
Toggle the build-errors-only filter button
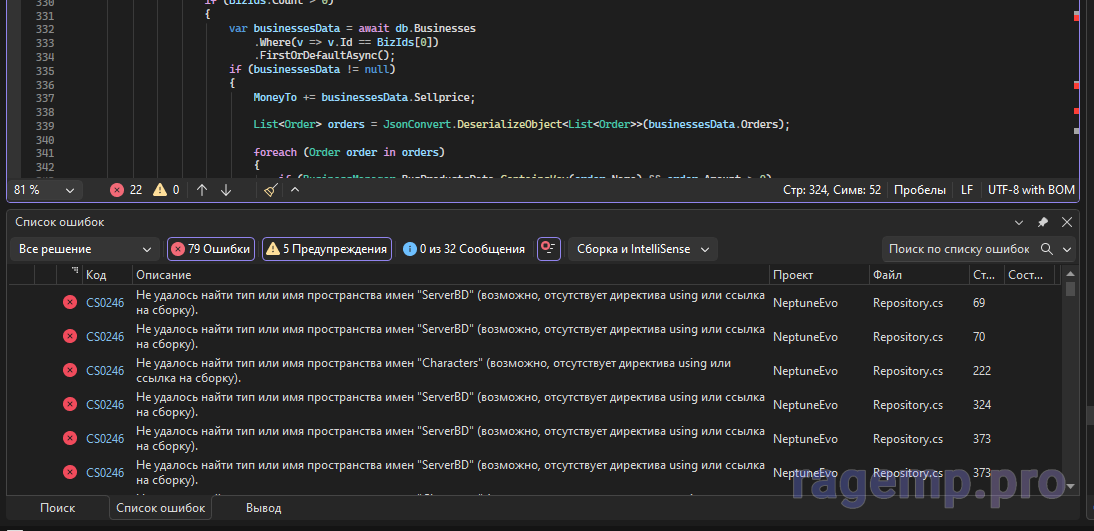point(548,249)
